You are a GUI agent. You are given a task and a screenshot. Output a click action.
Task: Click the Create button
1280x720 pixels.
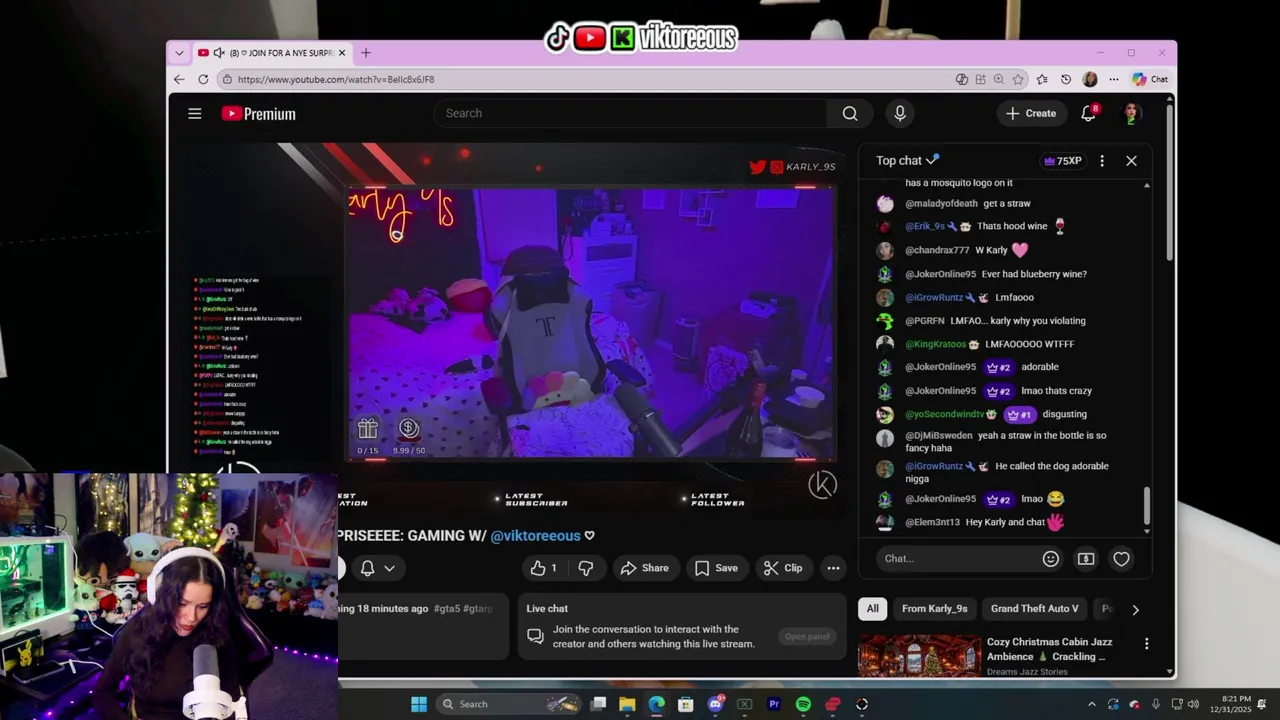coord(1031,114)
